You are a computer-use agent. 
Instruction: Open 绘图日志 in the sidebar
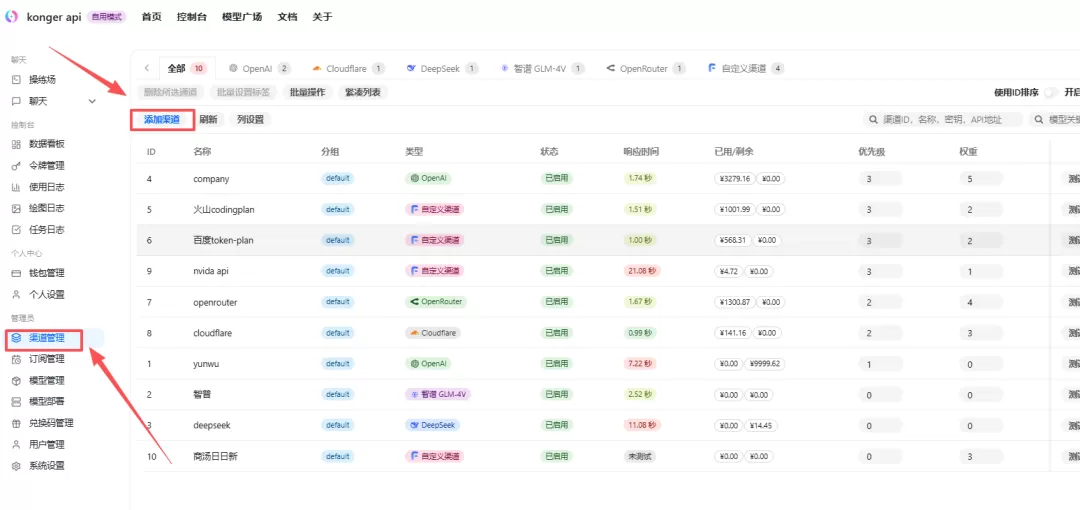[46, 208]
